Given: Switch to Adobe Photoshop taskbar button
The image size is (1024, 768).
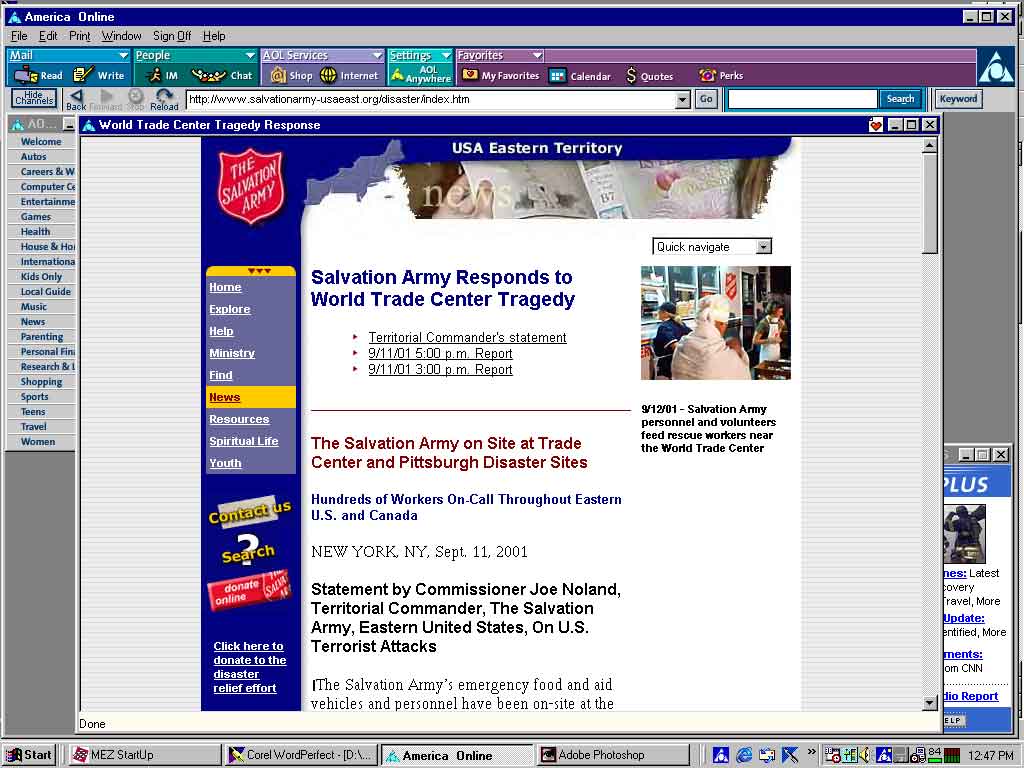Looking at the screenshot, I should tap(613, 755).
